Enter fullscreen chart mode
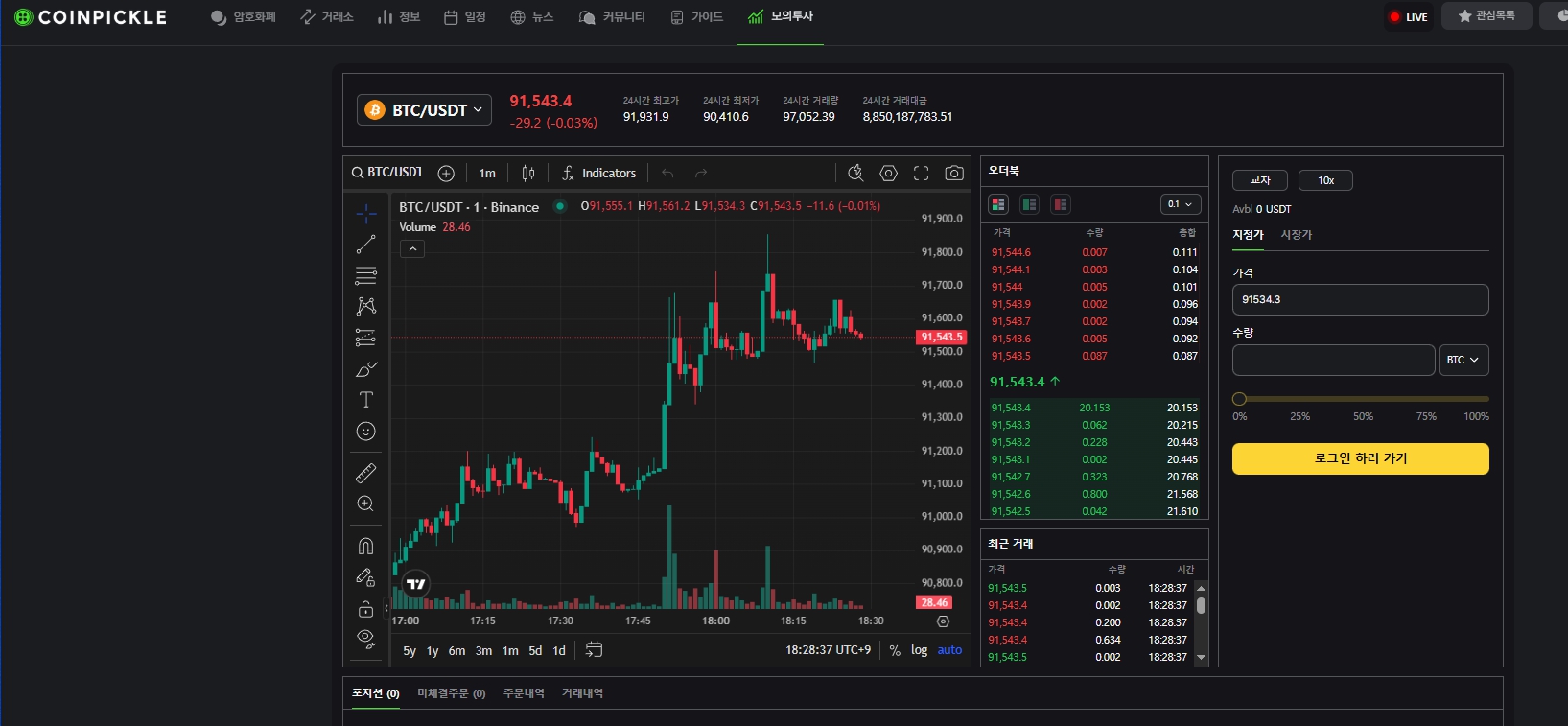The height and width of the screenshot is (726, 1568). click(x=921, y=173)
